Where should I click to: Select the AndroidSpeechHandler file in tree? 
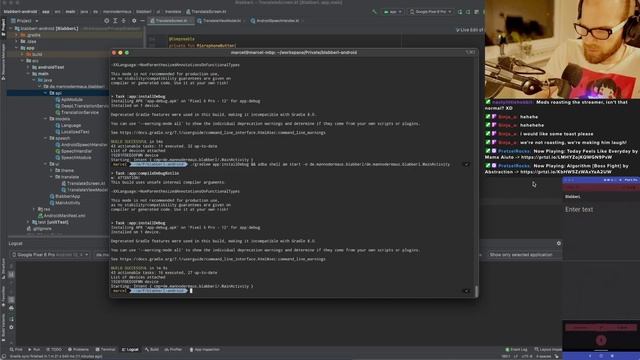pyautogui.click(x=82, y=144)
